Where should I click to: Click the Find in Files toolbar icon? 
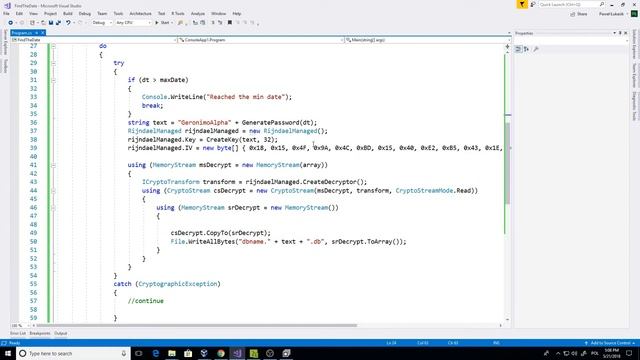click(180, 23)
